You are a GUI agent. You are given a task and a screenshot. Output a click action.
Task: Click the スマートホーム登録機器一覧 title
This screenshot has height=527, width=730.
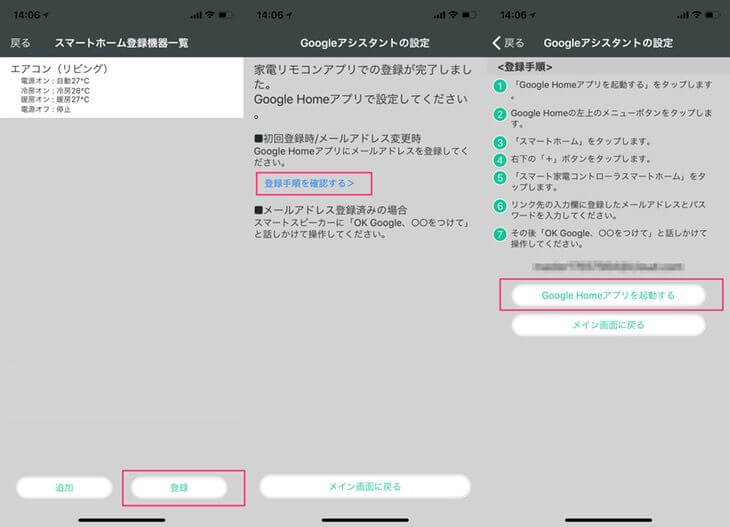point(122,43)
